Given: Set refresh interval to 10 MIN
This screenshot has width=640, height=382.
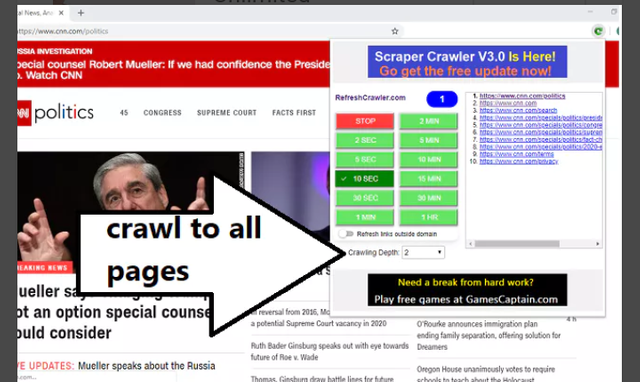Looking at the screenshot, I should coord(429,160).
